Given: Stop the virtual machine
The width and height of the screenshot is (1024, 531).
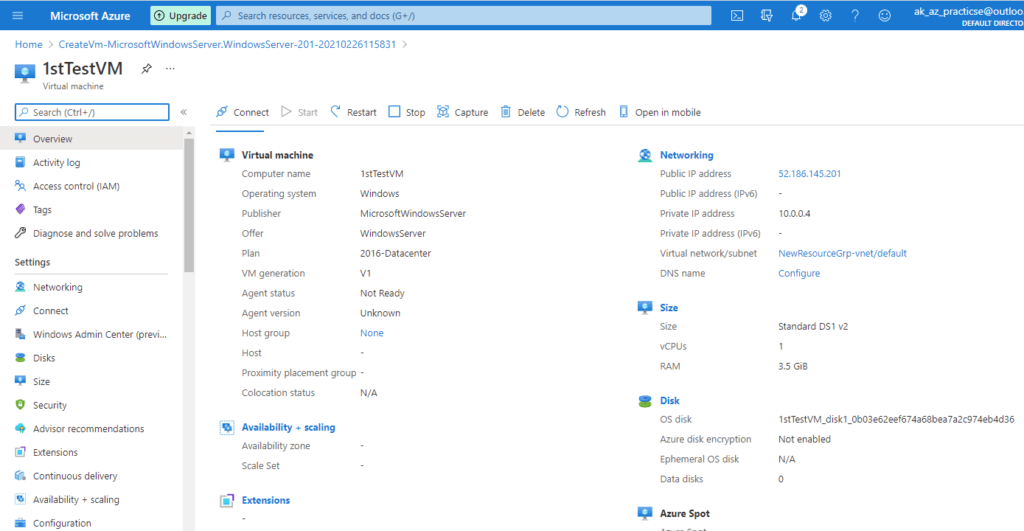Looking at the screenshot, I should click(x=406, y=112).
